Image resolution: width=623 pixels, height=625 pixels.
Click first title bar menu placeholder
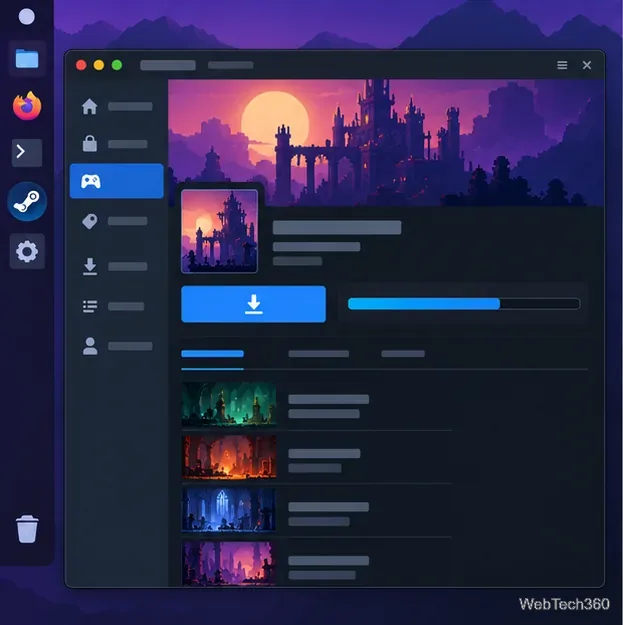[x=168, y=65]
